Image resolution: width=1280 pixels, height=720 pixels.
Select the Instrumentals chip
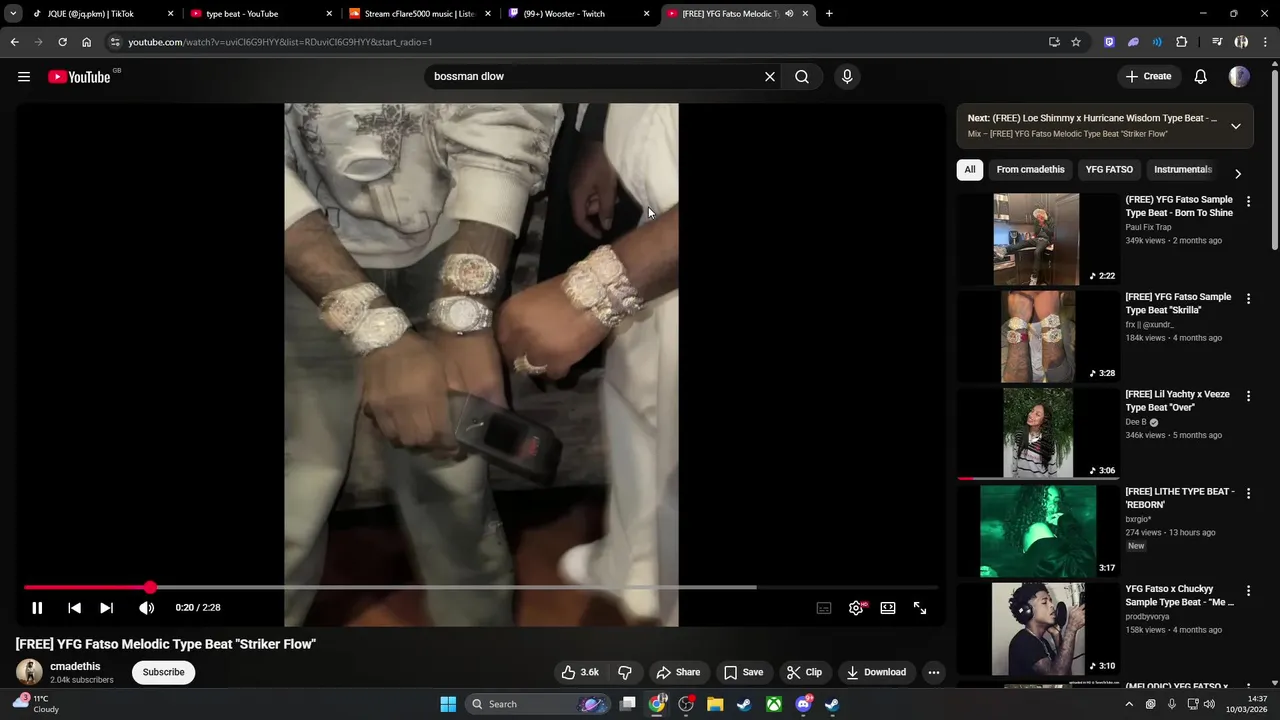pos(1183,170)
